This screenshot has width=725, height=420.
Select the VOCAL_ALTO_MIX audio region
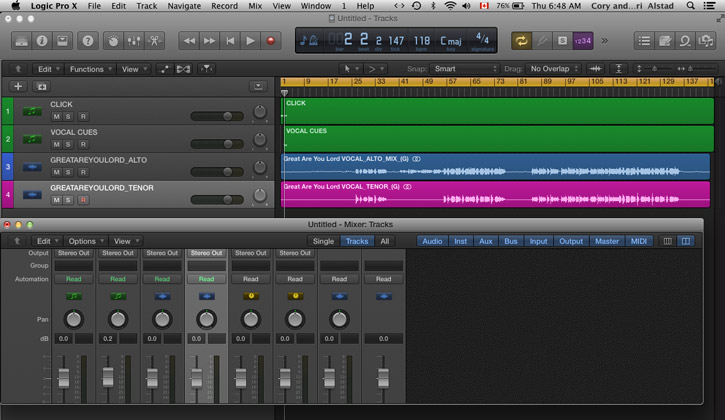click(x=495, y=167)
